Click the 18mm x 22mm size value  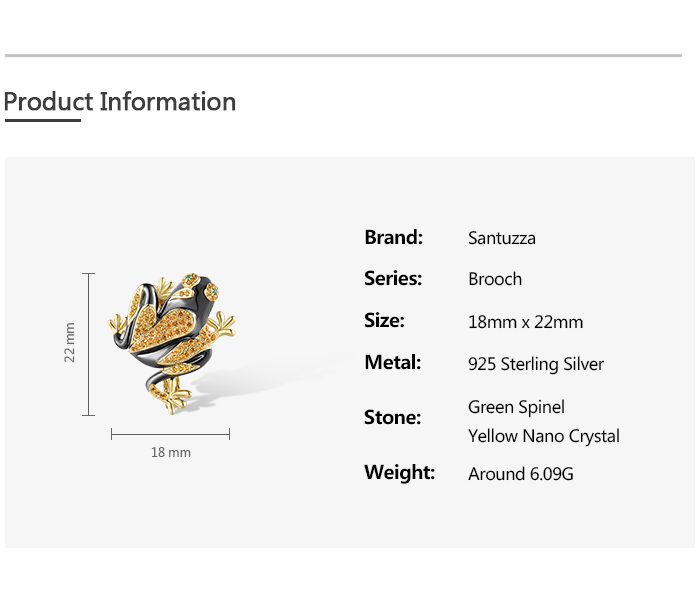[x=525, y=322]
